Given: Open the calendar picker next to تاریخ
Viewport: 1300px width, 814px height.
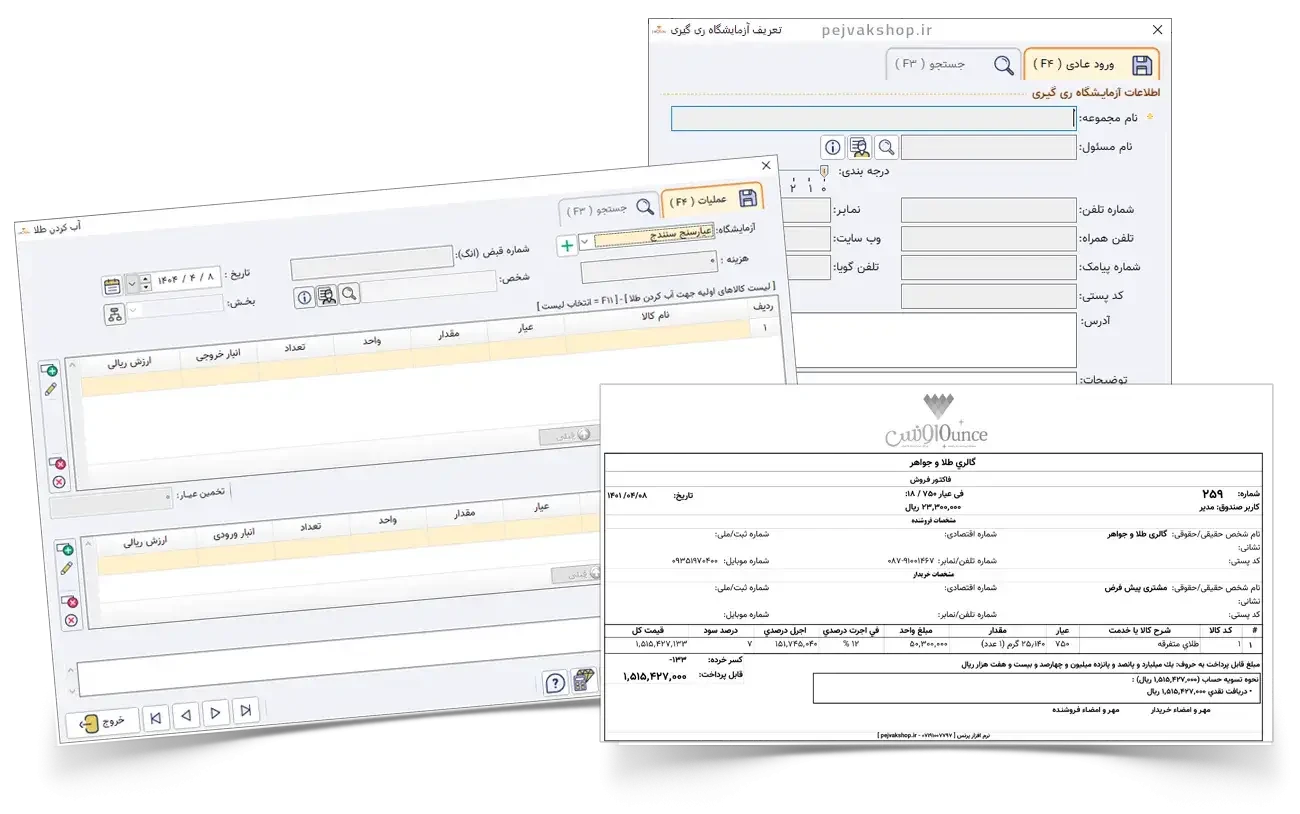Looking at the screenshot, I should (x=113, y=285).
